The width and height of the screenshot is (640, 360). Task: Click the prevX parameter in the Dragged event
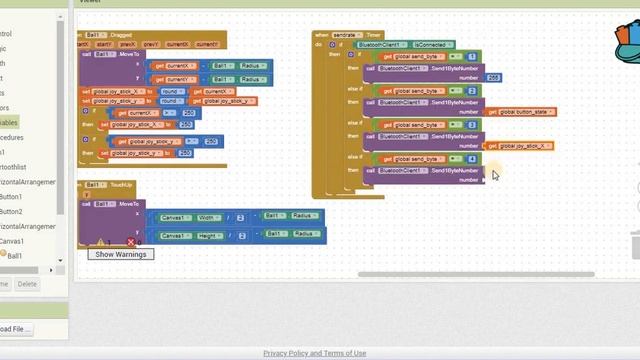click(x=128, y=44)
